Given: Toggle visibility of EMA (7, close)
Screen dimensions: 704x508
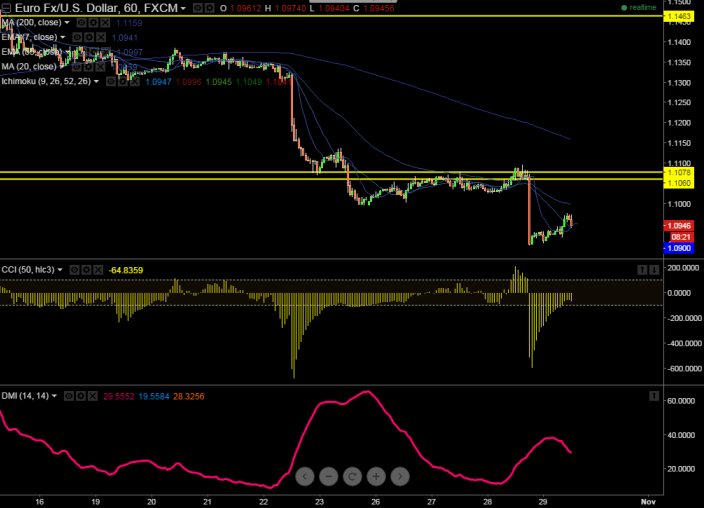Looking at the screenshot, I should tap(78, 37).
